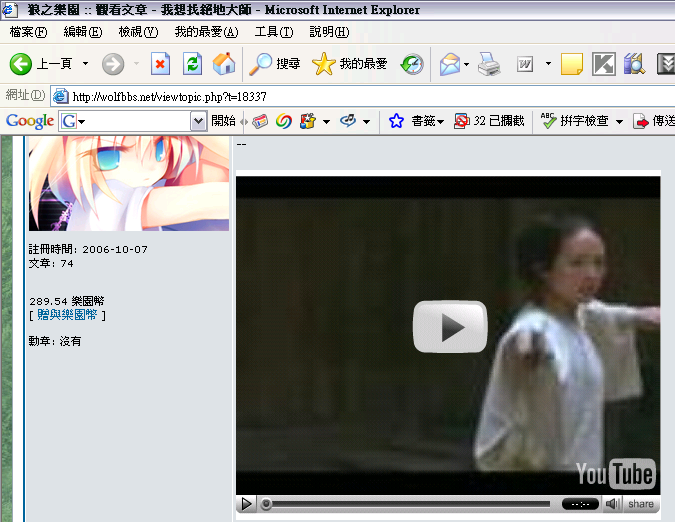The image size is (675, 522).
Task: Click the grey Forward arrow button
Action: 113,64
